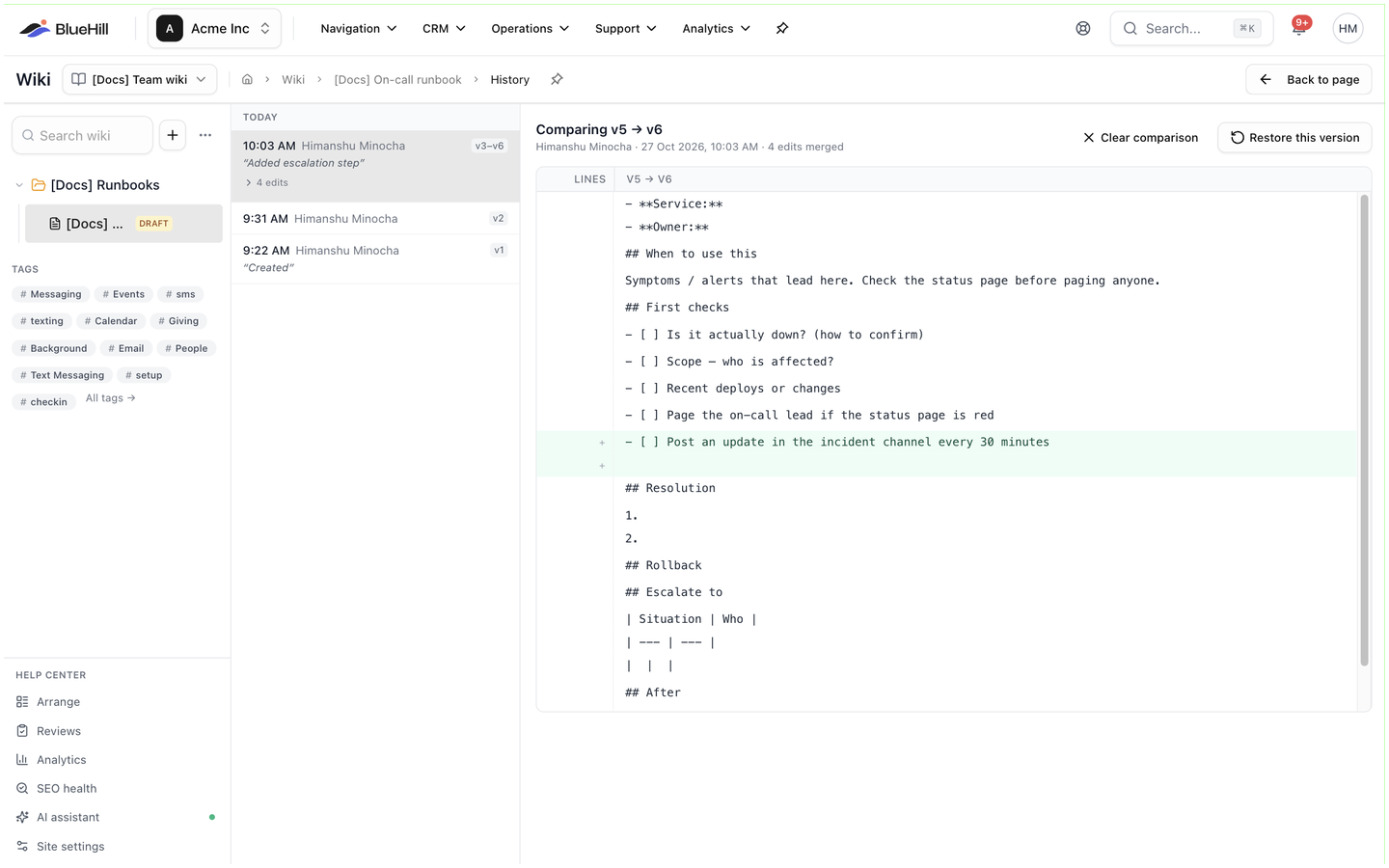Open the HM user avatar menu
The height and width of the screenshot is (868, 1389).
coord(1348,29)
